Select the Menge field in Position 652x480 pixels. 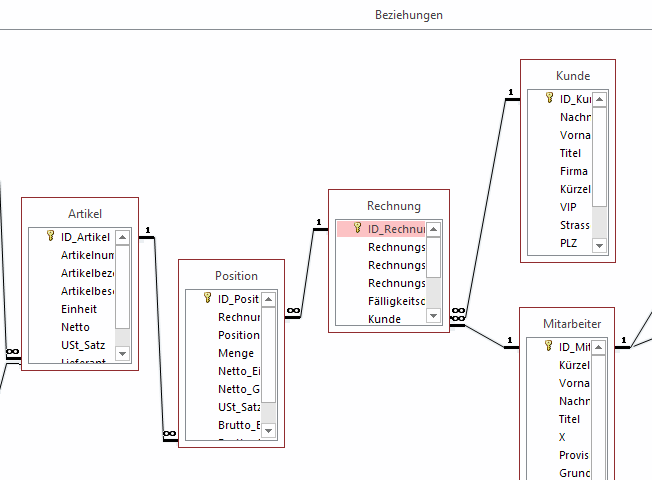[235, 353]
